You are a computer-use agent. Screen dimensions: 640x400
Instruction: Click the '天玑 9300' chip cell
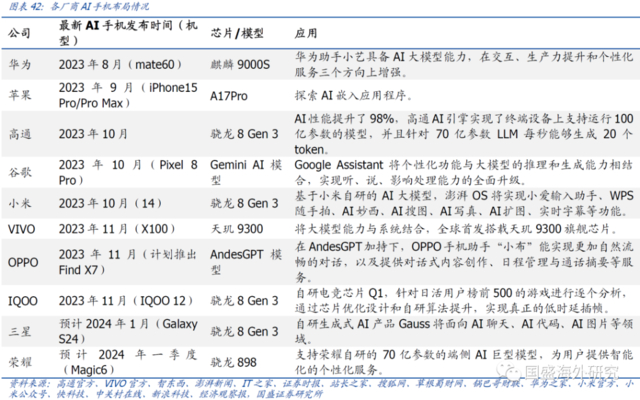[x=237, y=229]
